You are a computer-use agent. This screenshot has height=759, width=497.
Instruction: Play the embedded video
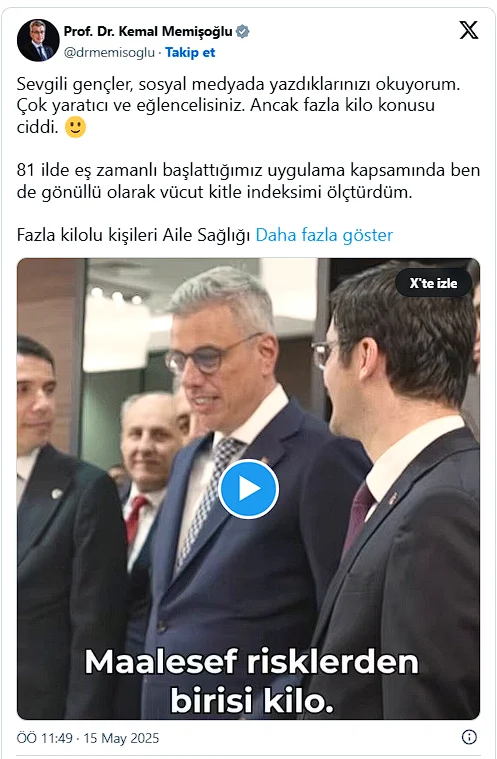pyautogui.click(x=248, y=489)
